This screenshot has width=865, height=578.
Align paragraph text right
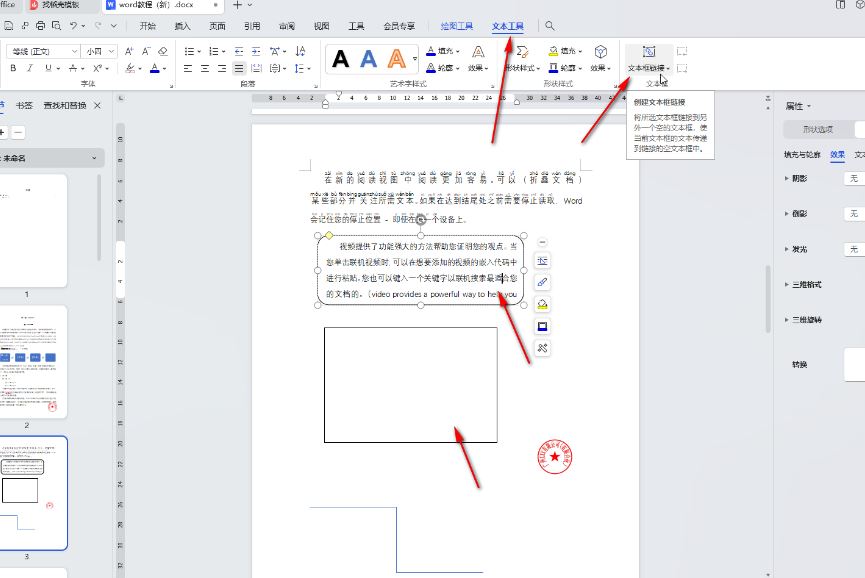pyautogui.click(x=222, y=68)
